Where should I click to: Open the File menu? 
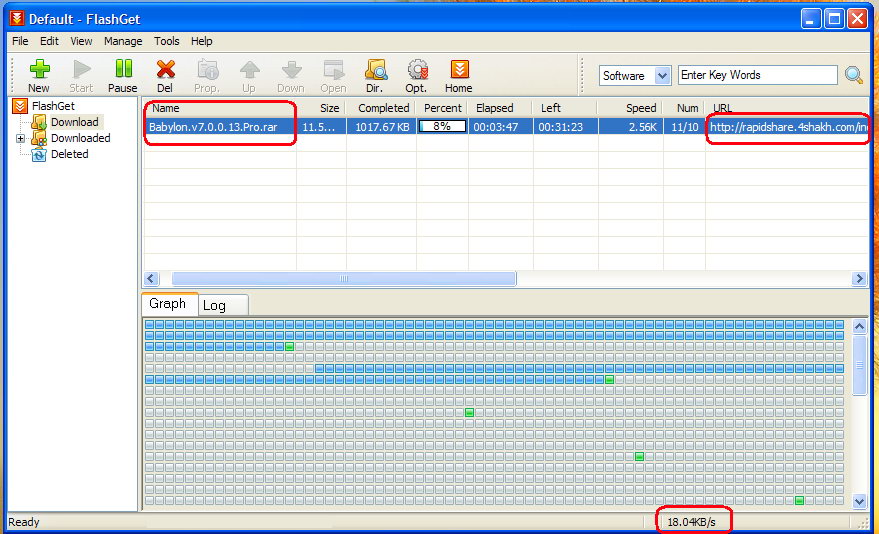[20, 41]
